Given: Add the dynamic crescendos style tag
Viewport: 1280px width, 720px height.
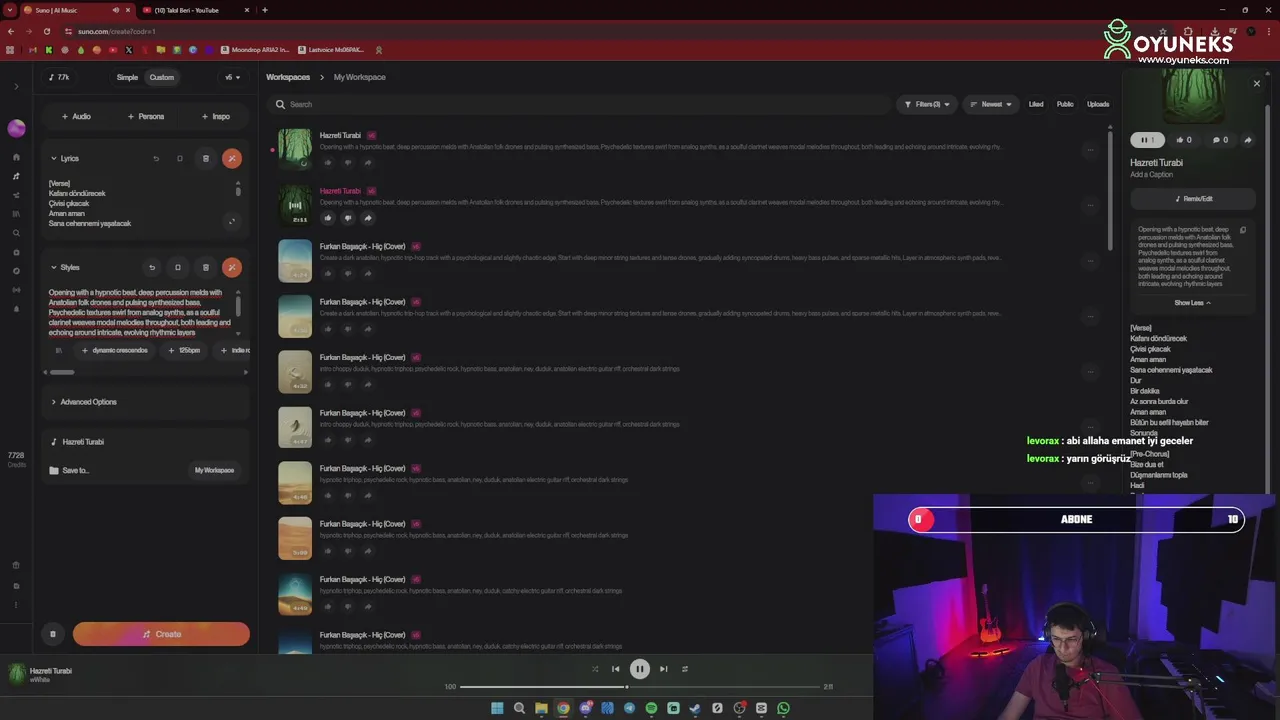Looking at the screenshot, I should point(114,350).
